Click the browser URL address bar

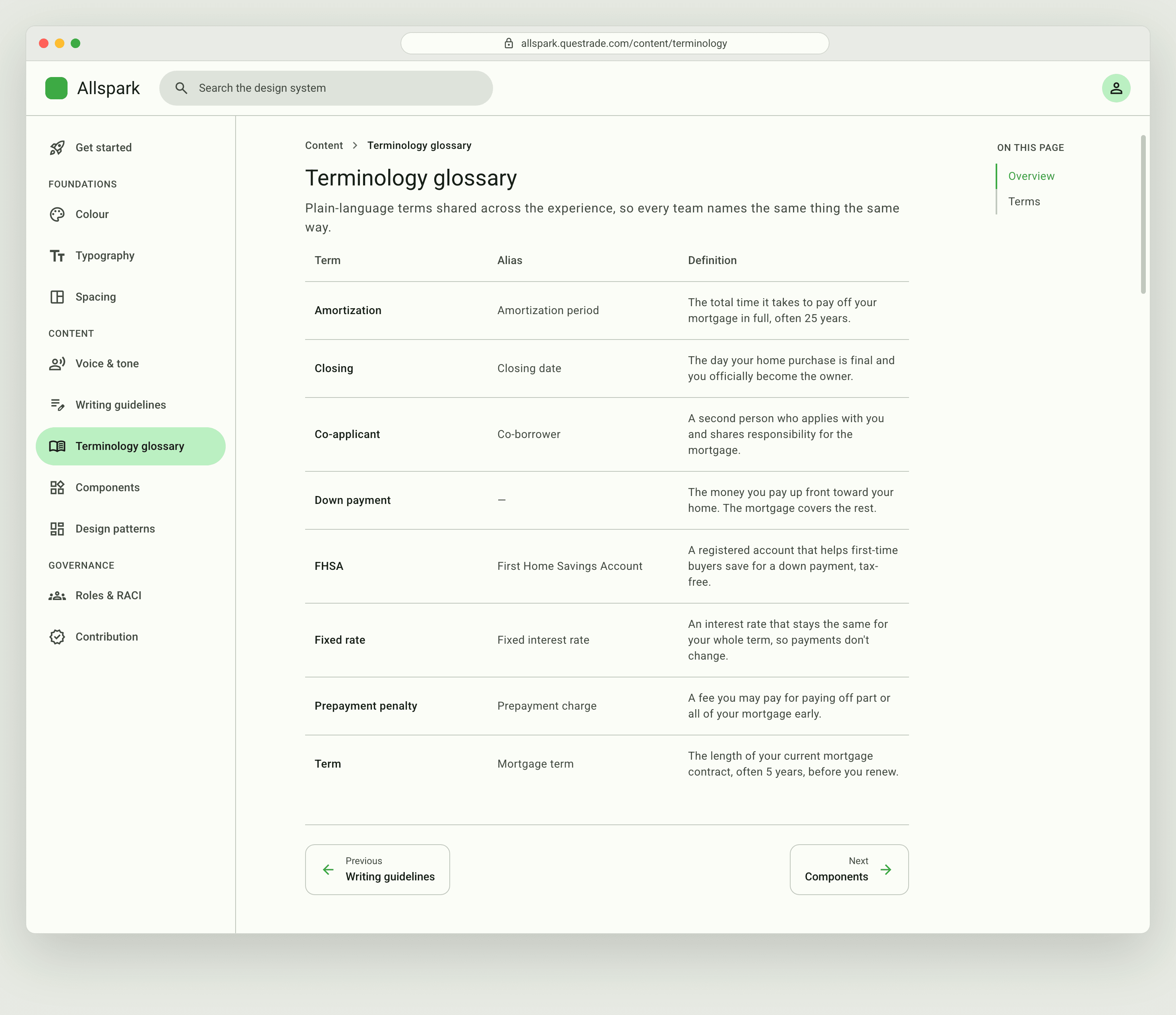point(615,43)
